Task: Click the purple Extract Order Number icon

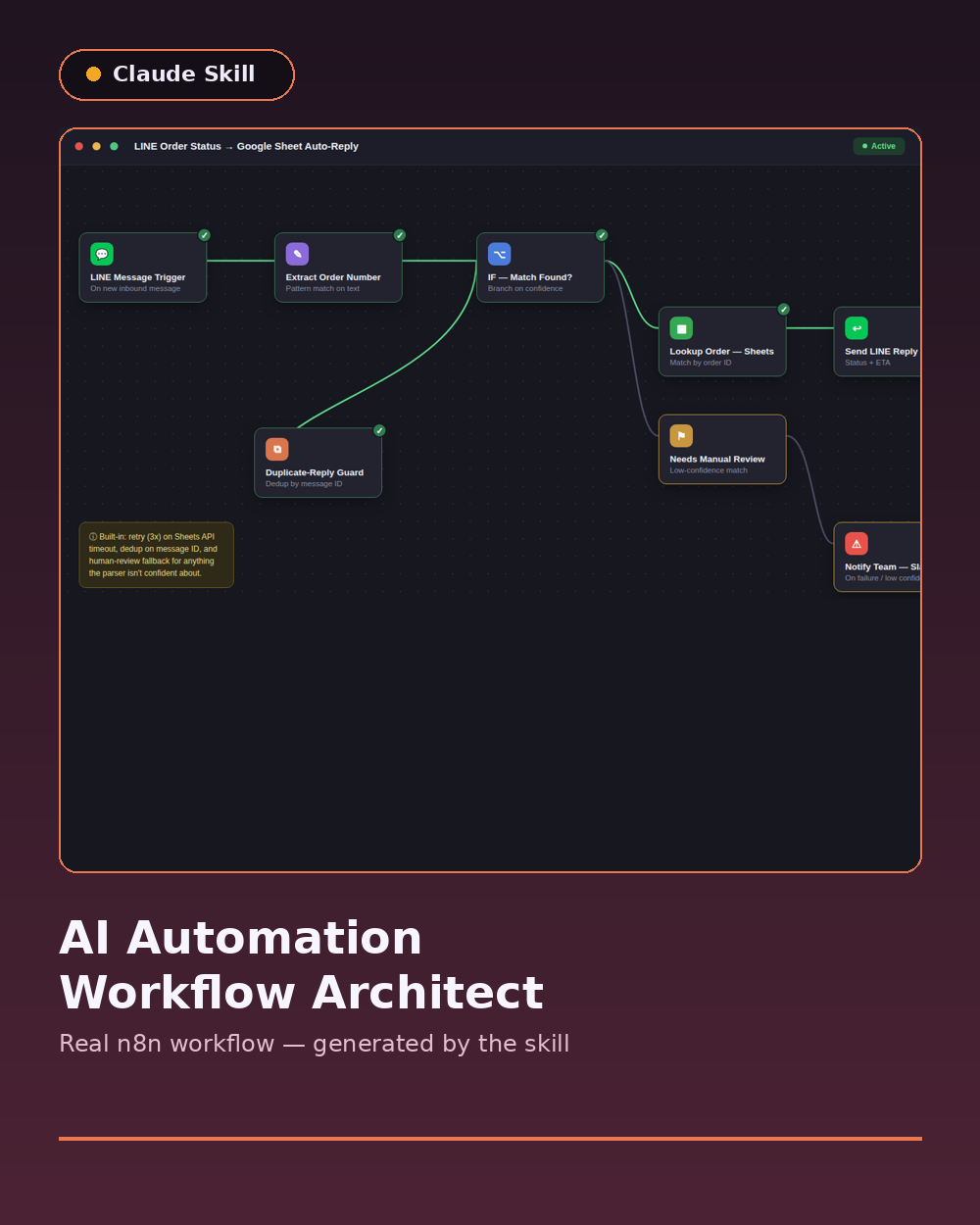Action: pos(297,254)
